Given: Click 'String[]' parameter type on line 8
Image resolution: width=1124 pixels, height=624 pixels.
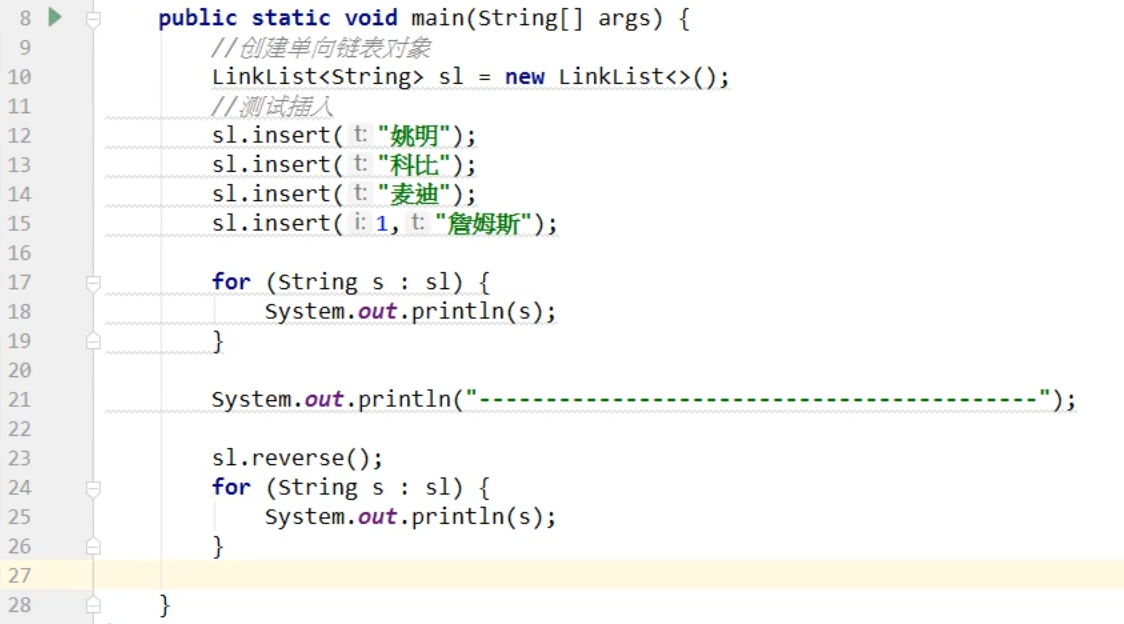Looking at the screenshot, I should click(x=530, y=18).
